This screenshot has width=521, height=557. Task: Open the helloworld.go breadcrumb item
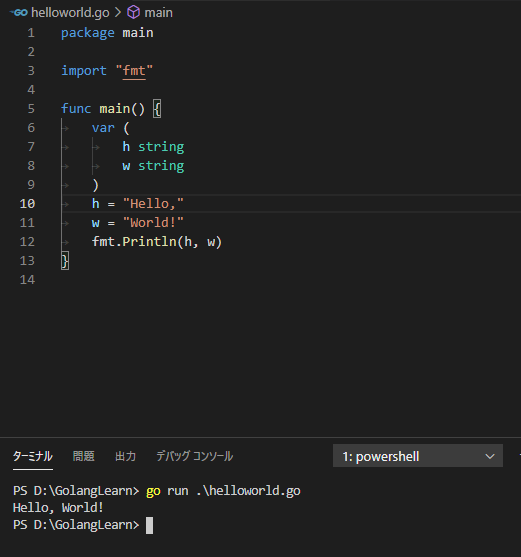(70, 13)
